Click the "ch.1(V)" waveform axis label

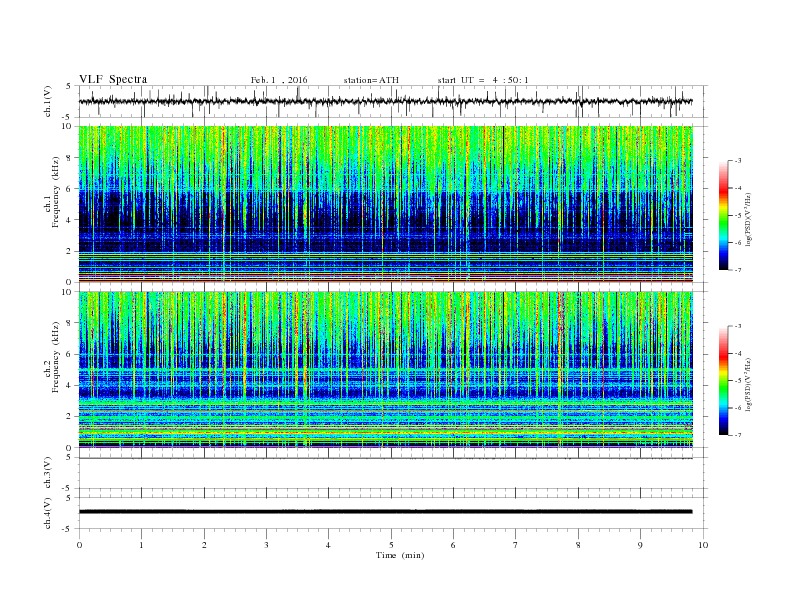(48, 101)
